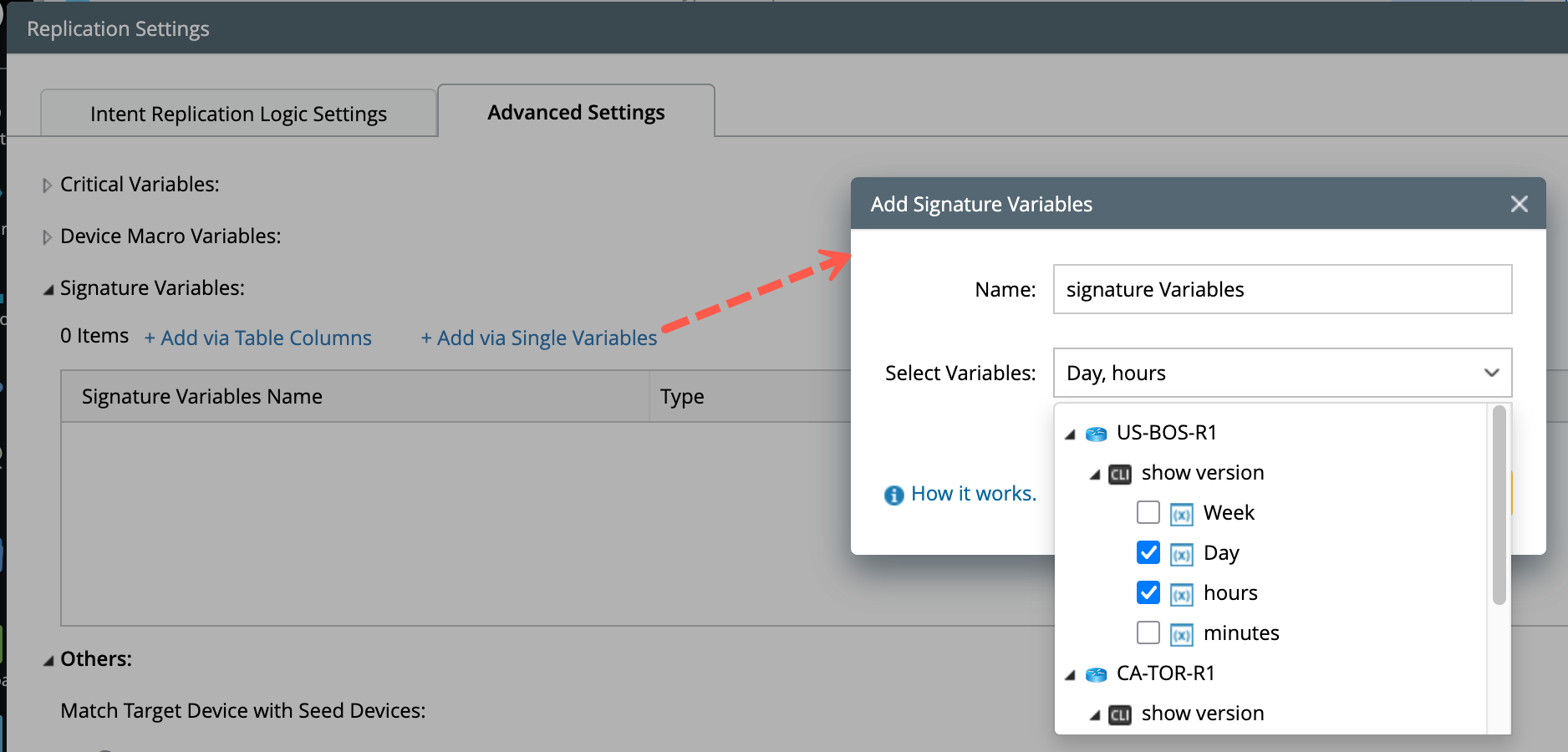
Task: Check the minutes variable checkbox
Action: (x=1148, y=633)
